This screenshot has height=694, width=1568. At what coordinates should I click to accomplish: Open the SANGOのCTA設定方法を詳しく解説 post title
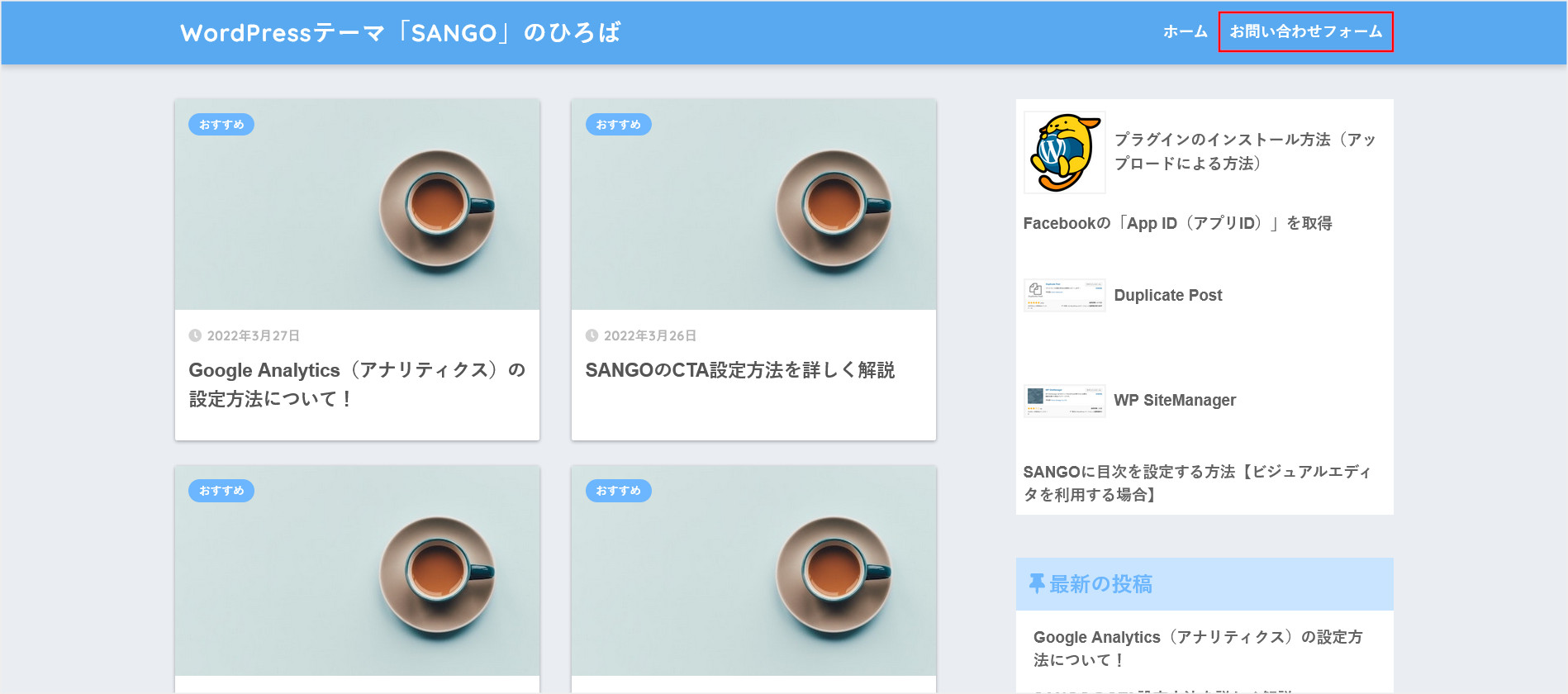739,370
